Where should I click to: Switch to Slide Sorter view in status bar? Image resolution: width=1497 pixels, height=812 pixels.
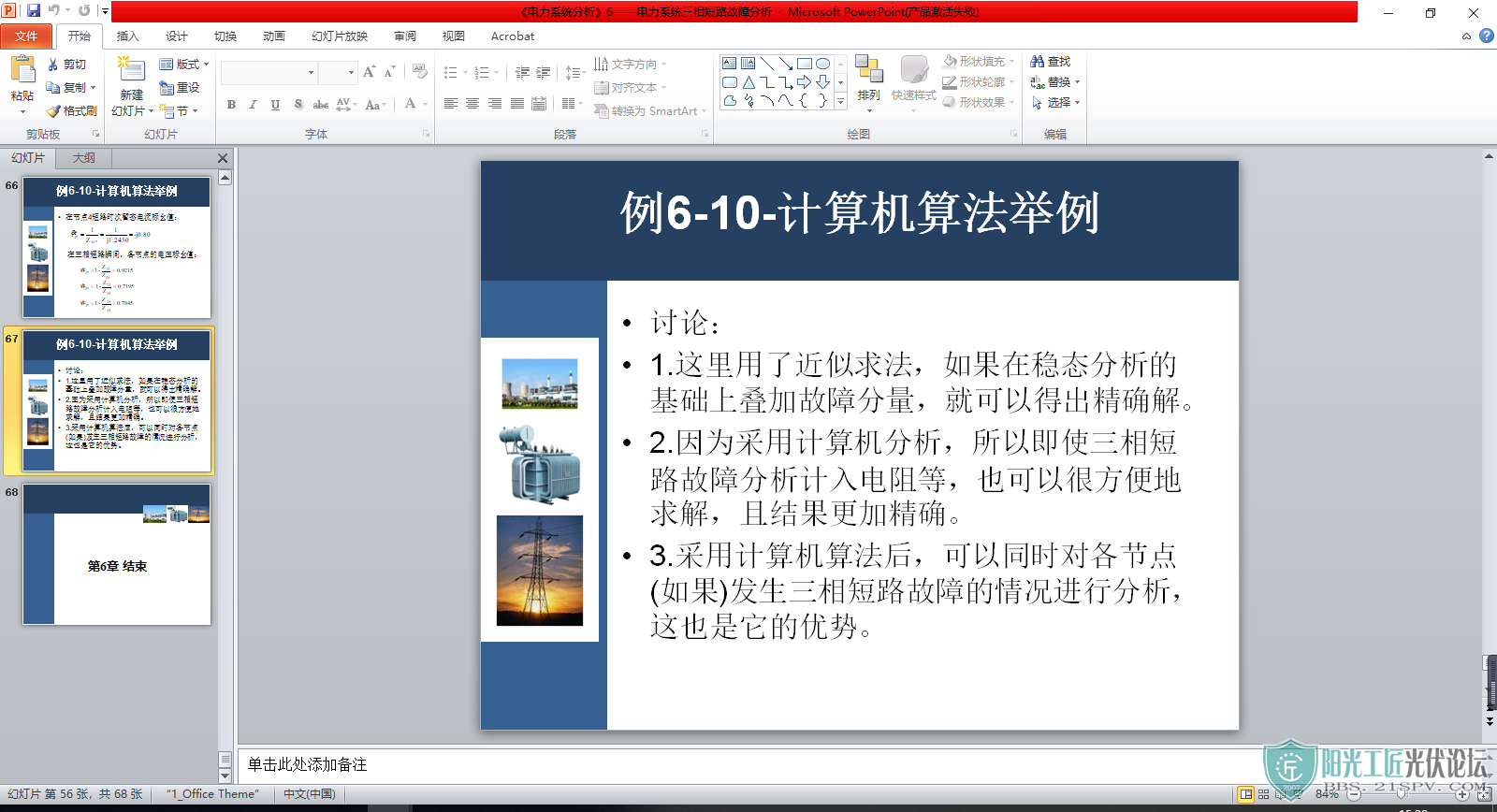pyautogui.click(x=1263, y=794)
